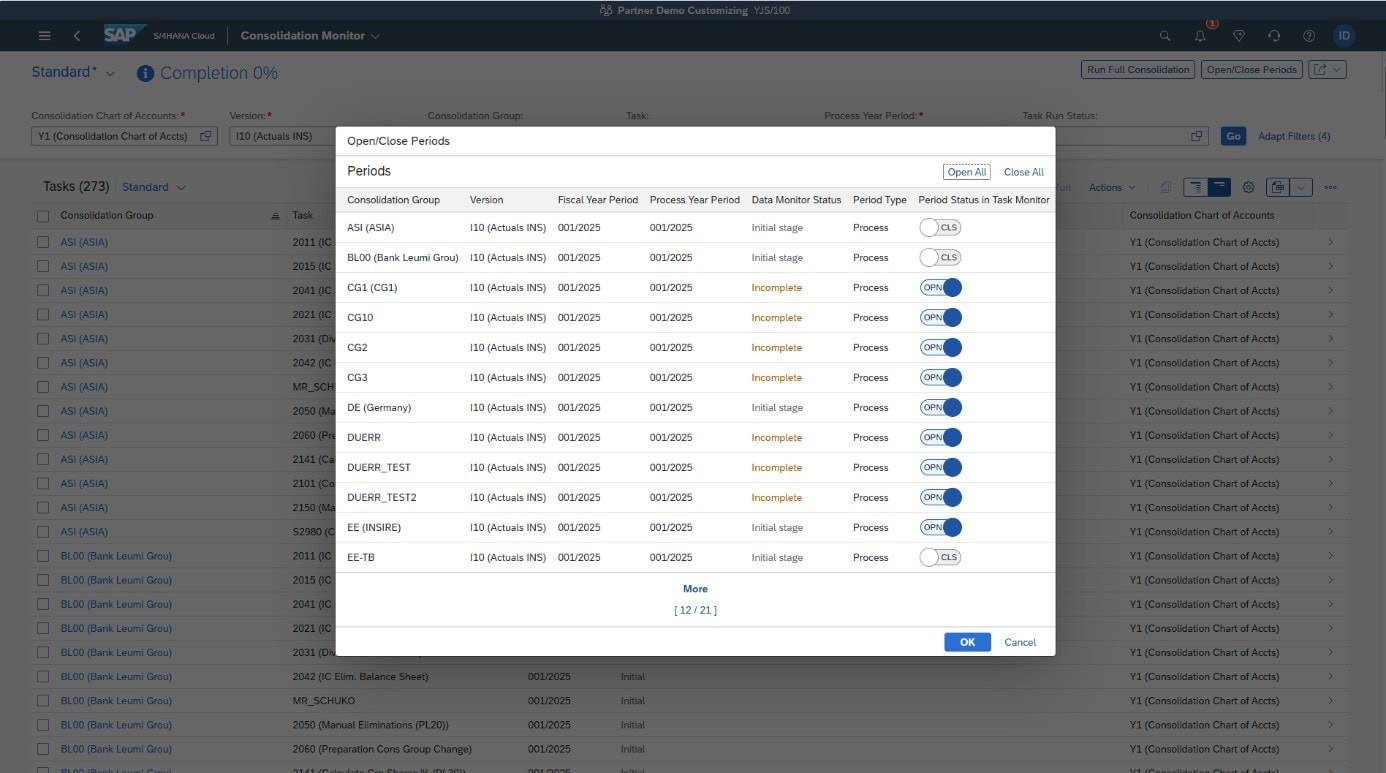Load more periods via More link
Viewport: 1386px width, 773px height.
(x=695, y=589)
